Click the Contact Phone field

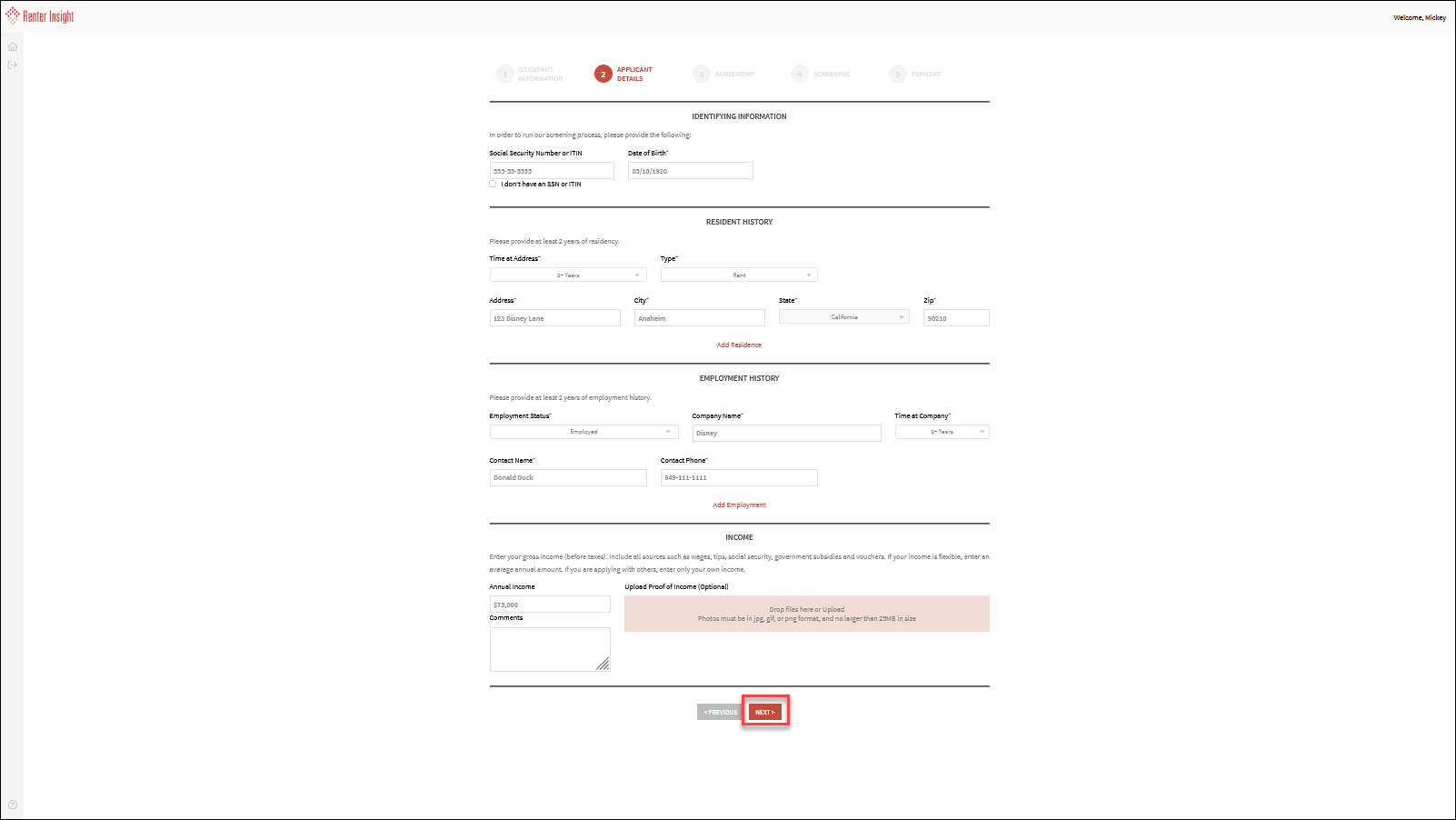tap(739, 477)
